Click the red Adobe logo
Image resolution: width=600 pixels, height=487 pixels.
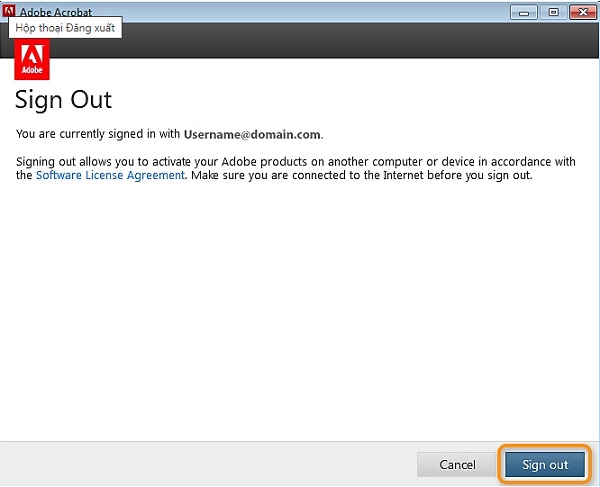[x=32, y=59]
